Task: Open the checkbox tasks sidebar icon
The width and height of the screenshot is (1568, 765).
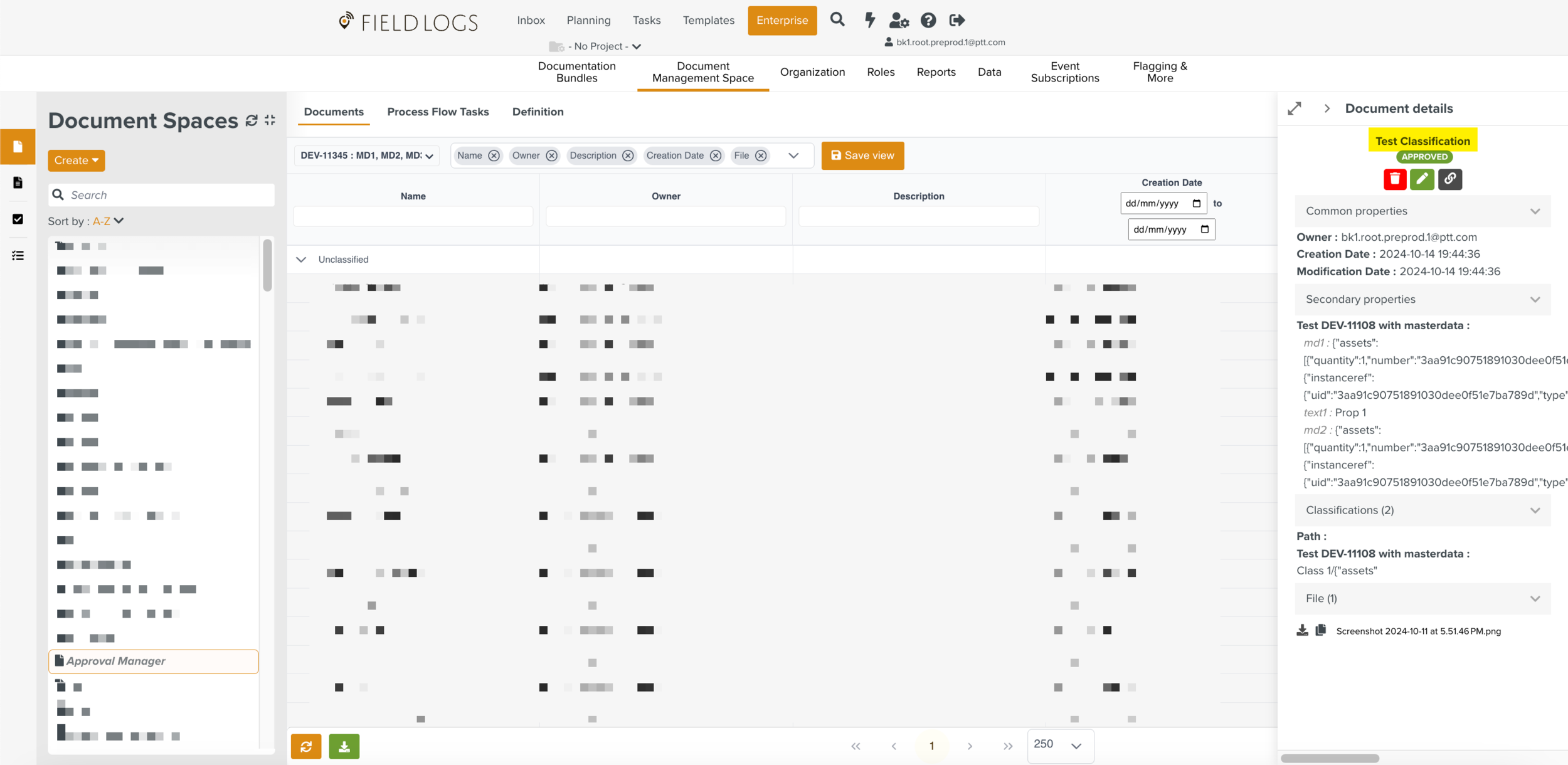Action: coord(18,219)
